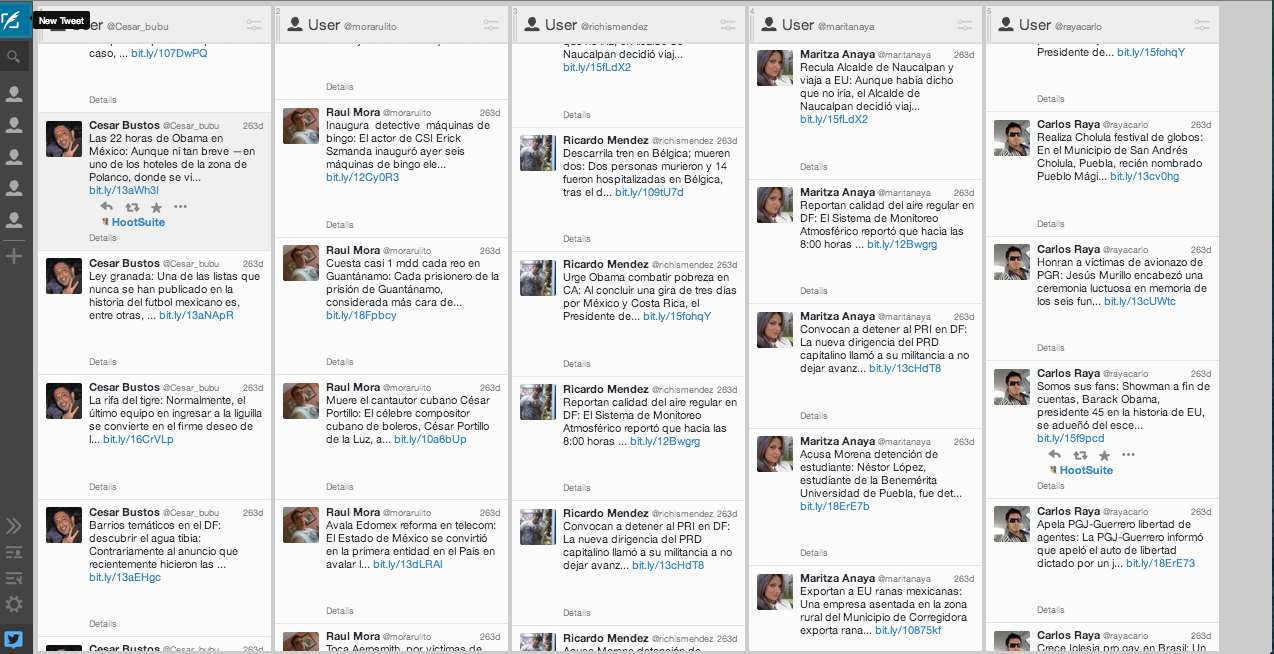The image size is (1274, 654).
Task: Open link bit.ly/13cv0hg
Action: [1144, 176]
